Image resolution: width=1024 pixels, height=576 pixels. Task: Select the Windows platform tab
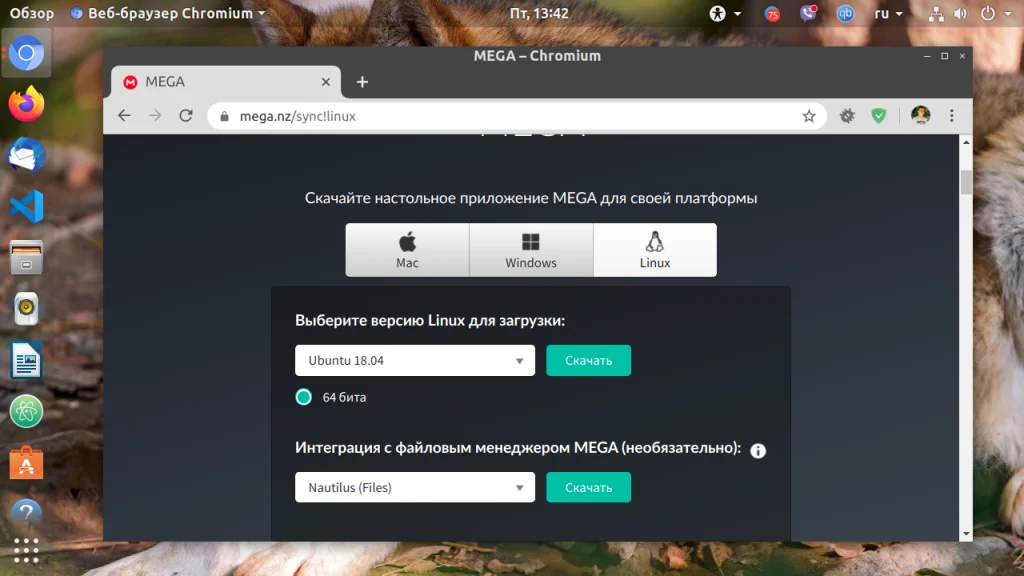pos(531,250)
